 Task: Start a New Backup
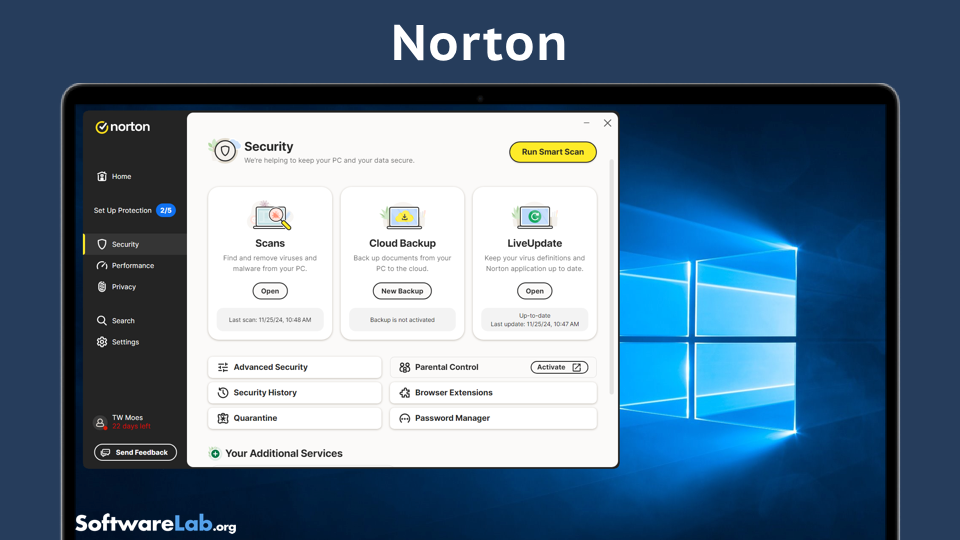click(x=402, y=291)
